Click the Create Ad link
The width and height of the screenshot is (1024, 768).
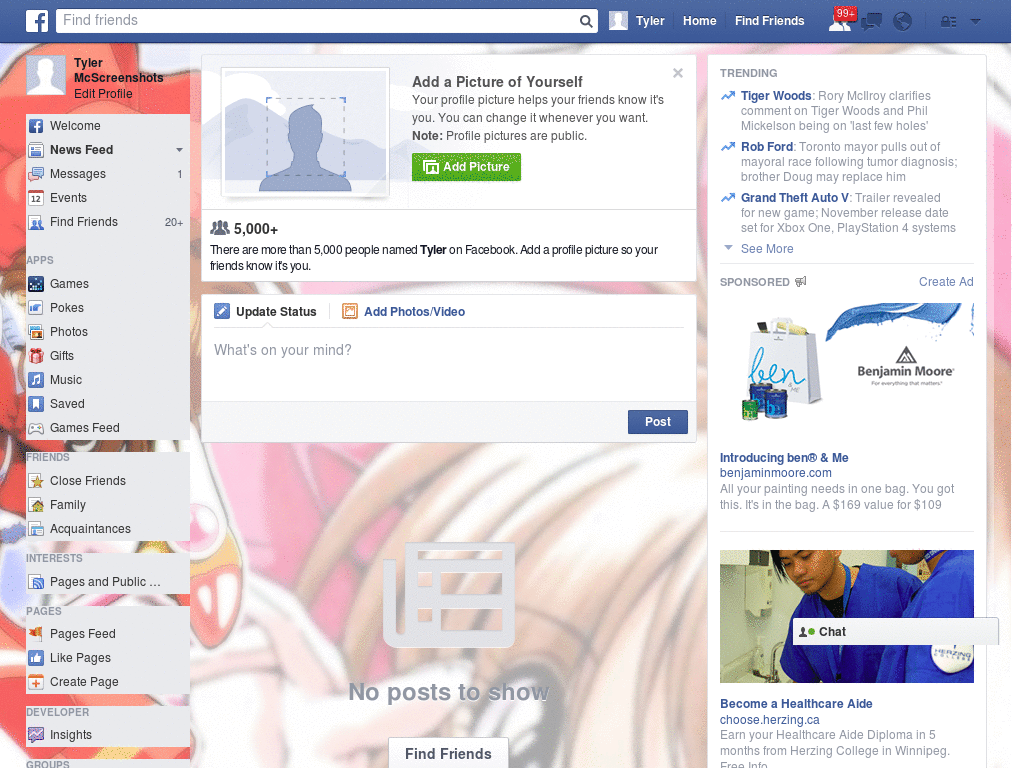click(x=946, y=282)
